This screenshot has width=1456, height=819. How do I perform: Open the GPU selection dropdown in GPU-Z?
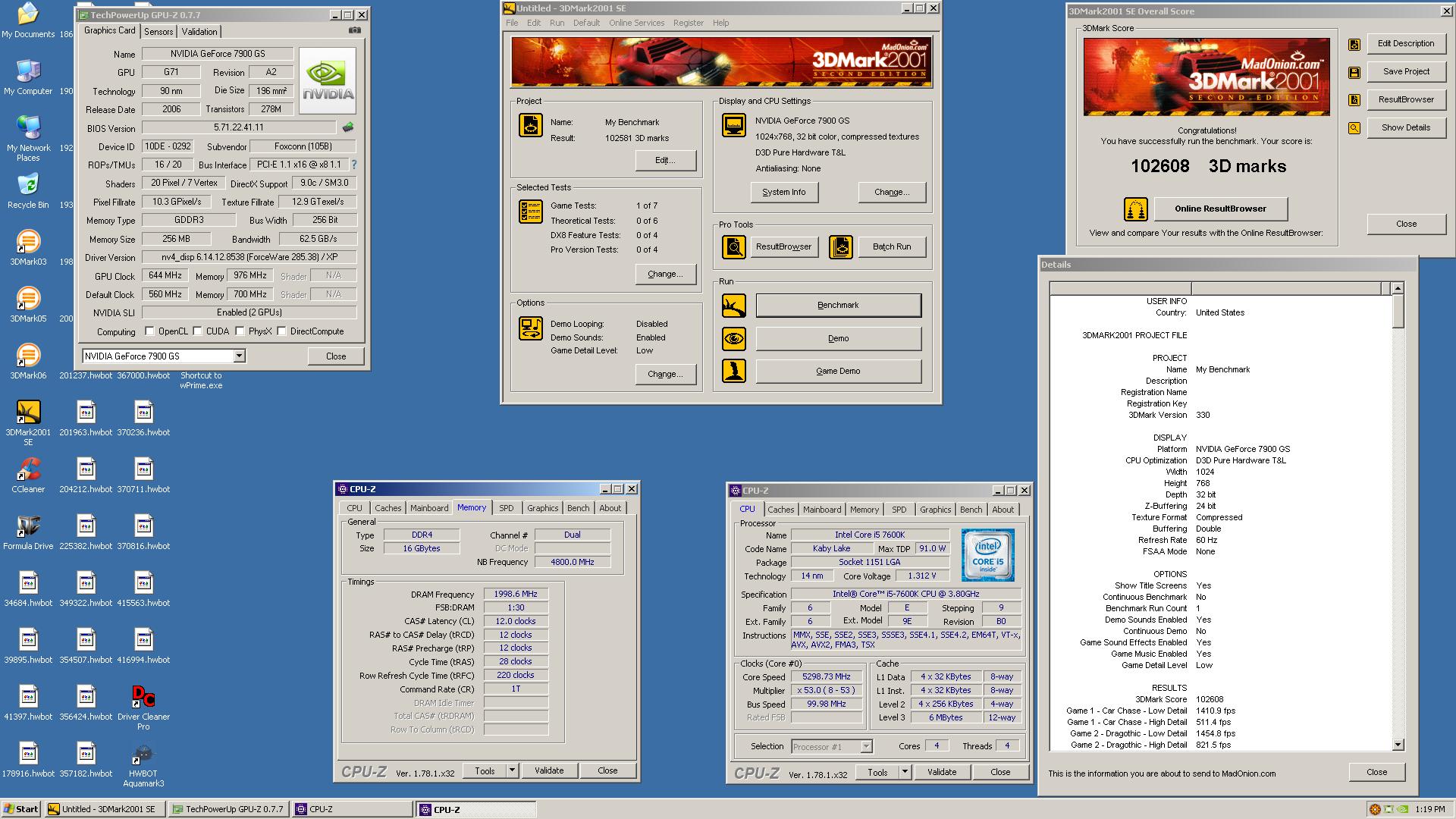[x=239, y=356]
